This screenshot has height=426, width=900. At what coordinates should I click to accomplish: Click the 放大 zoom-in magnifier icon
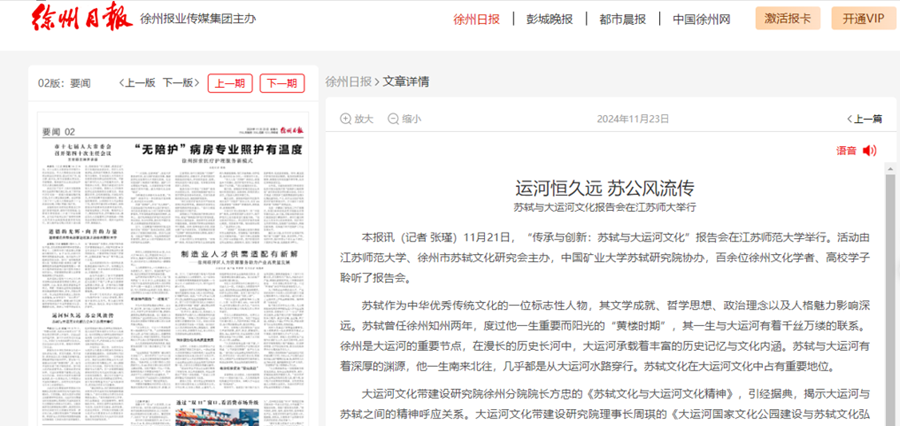(346, 119)
